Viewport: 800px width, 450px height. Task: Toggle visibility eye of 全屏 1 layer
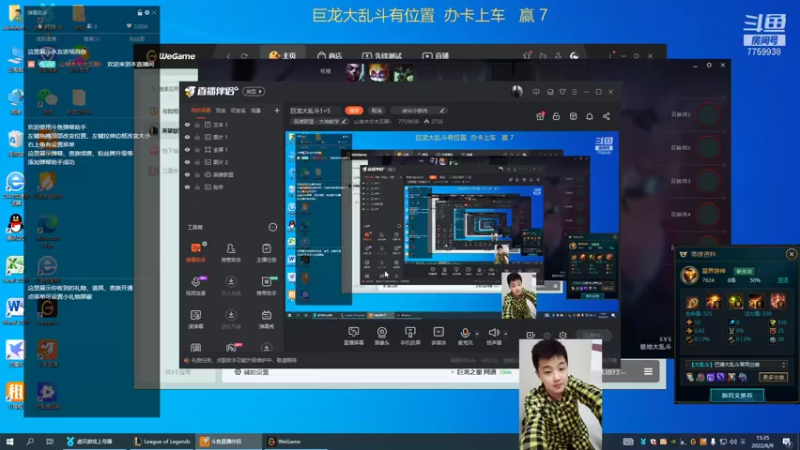click(187, 149)
